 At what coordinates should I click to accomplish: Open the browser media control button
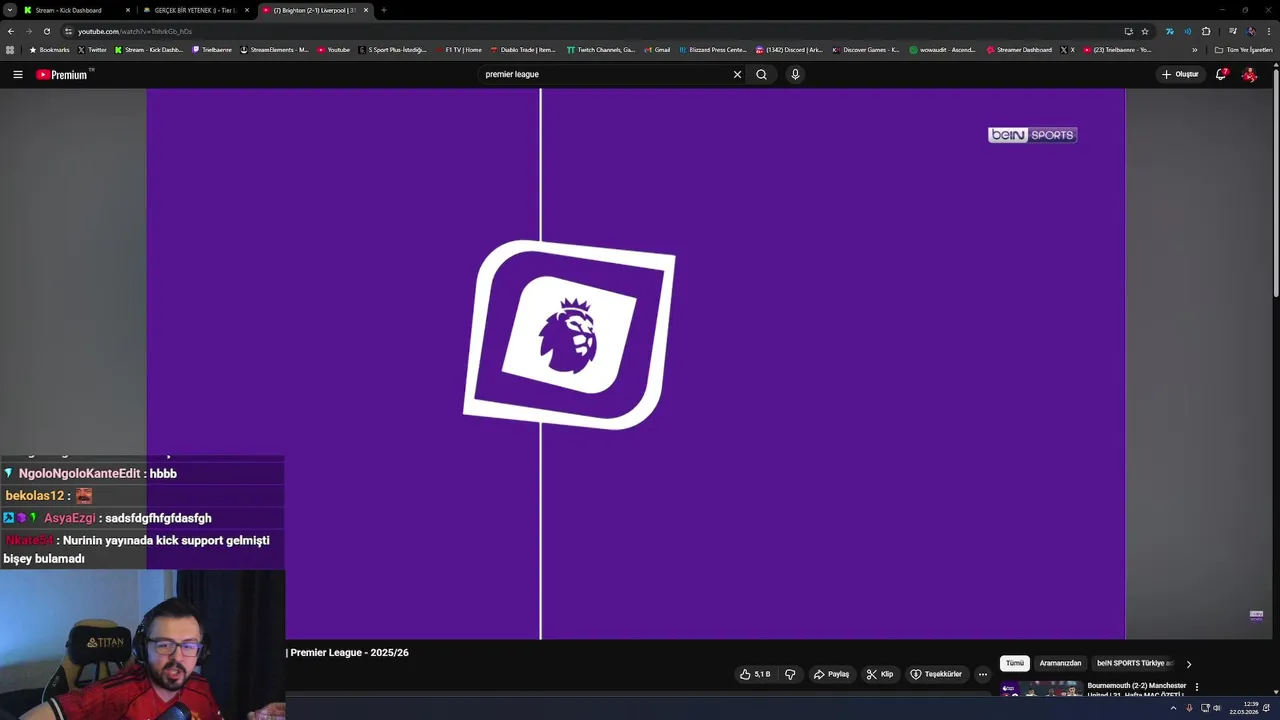point(1232,31)
